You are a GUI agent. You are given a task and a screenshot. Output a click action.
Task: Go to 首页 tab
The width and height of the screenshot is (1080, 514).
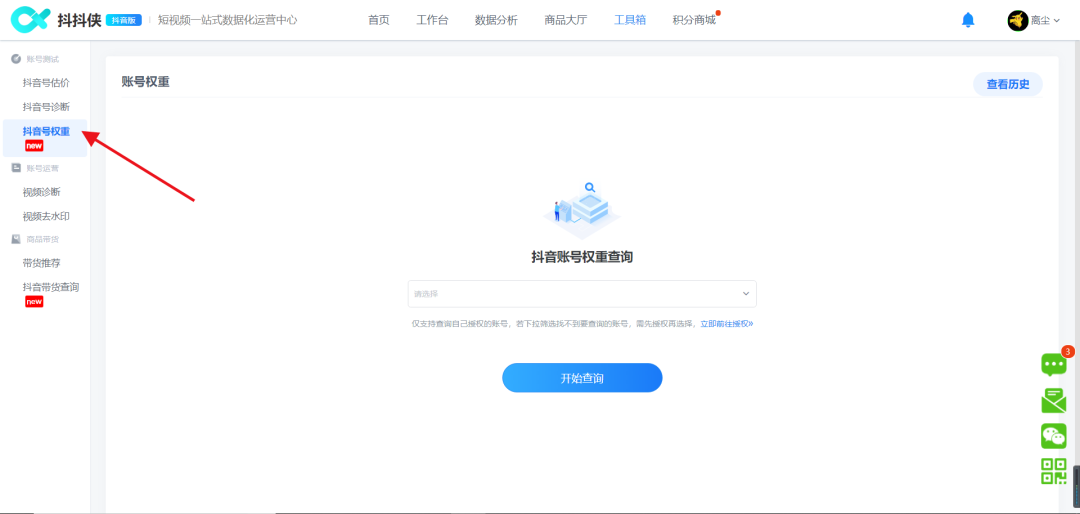378,20
